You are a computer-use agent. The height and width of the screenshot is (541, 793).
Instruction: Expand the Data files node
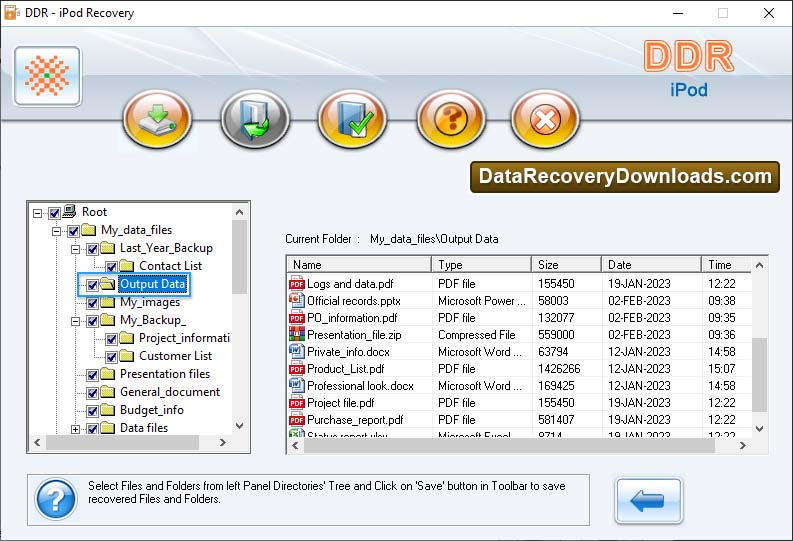coord(75,429)
